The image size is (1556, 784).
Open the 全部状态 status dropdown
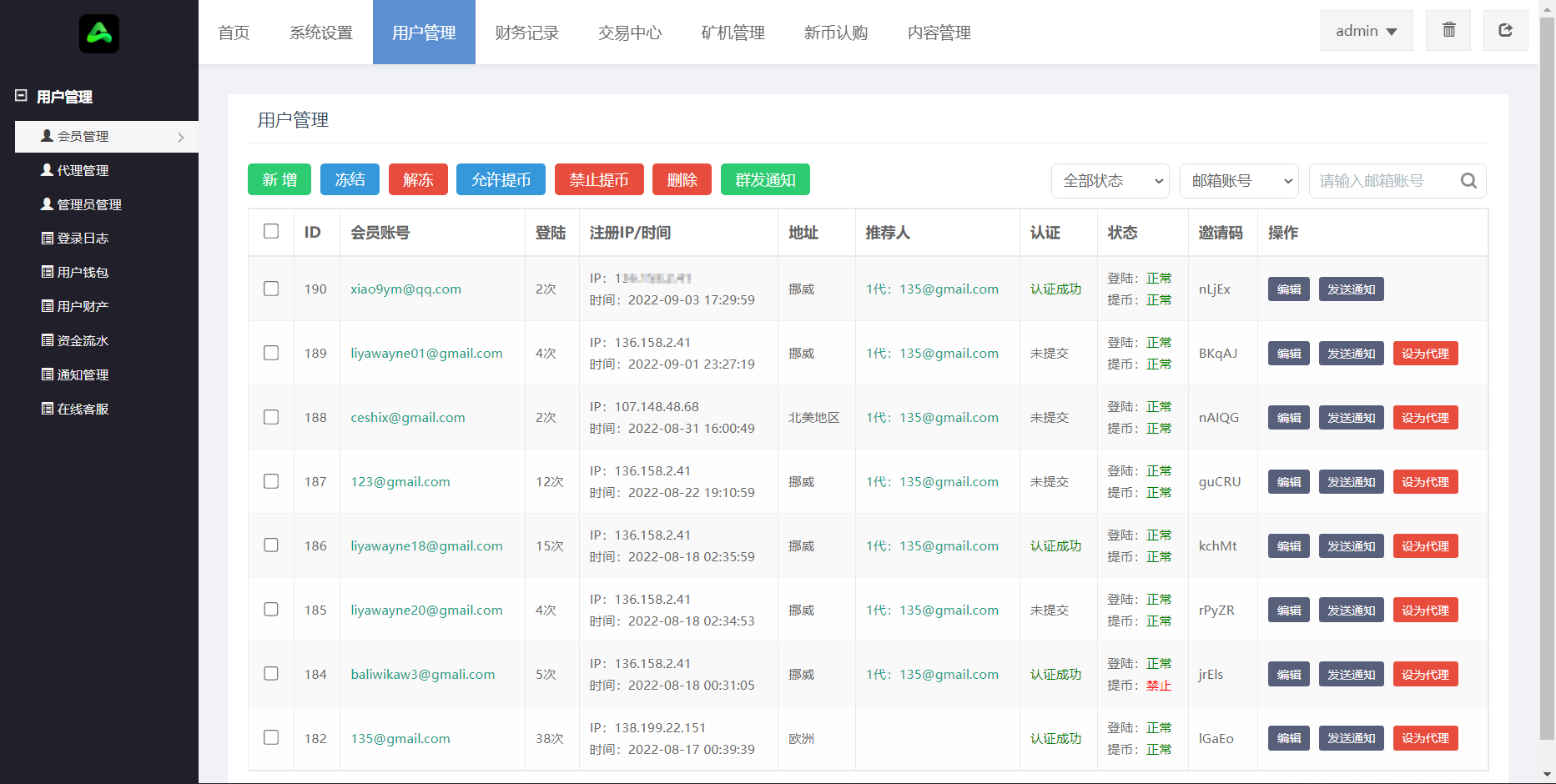(1111, 181)
